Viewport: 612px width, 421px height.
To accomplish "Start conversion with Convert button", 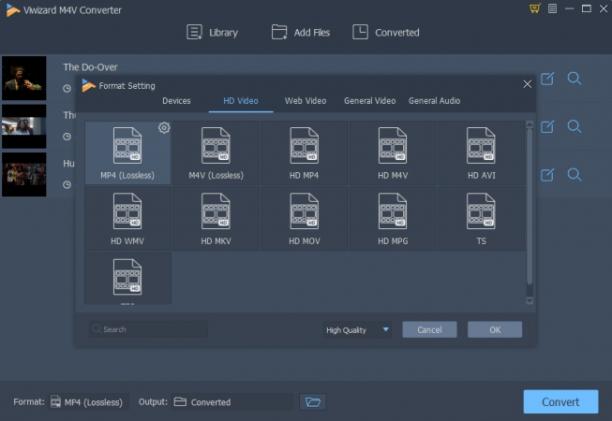I will (560, 402).
